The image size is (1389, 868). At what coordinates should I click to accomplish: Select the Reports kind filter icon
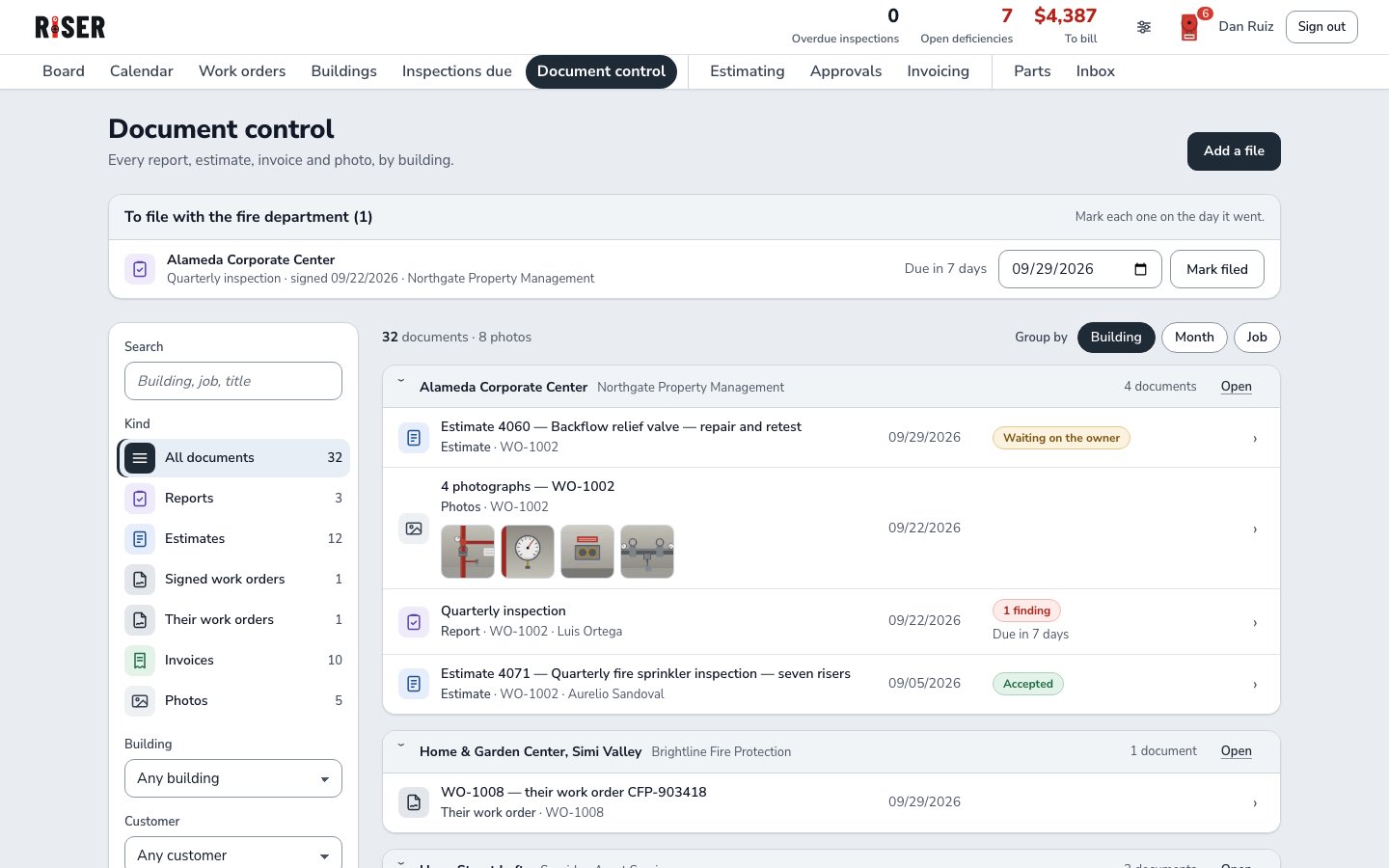point(140,499)
